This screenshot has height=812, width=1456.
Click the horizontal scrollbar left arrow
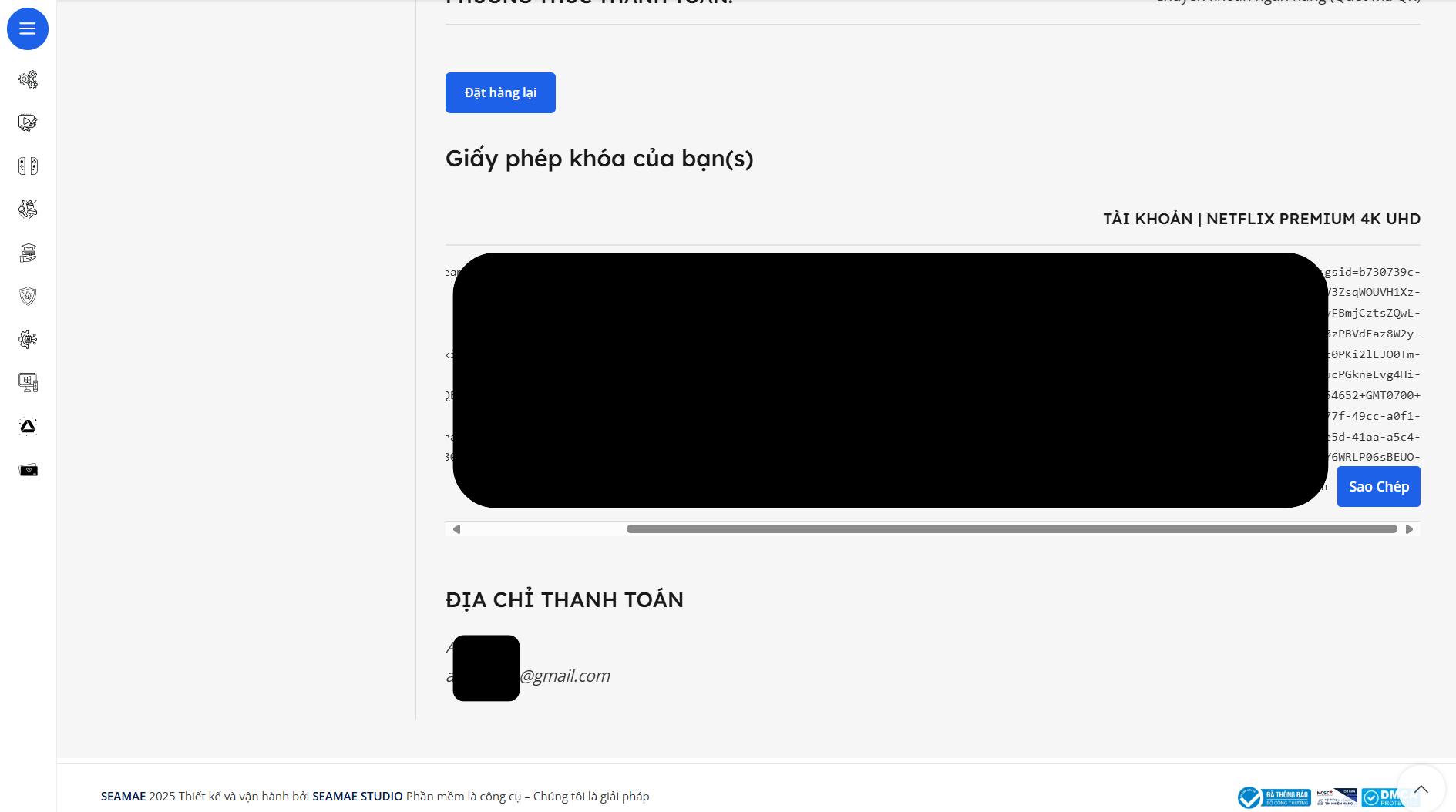(x=456, y=529)
